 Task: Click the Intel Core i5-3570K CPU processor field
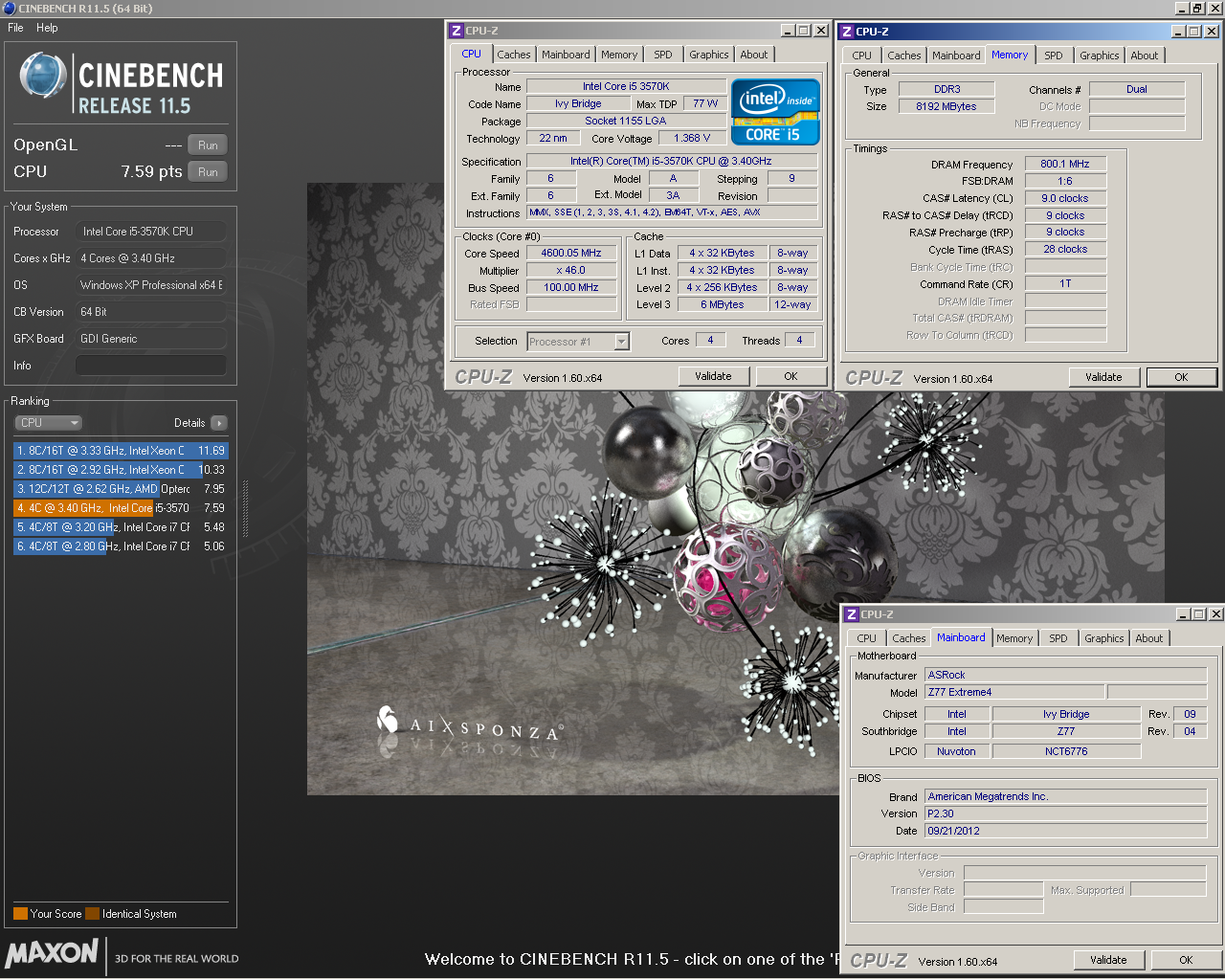click(x=151, y=232)
